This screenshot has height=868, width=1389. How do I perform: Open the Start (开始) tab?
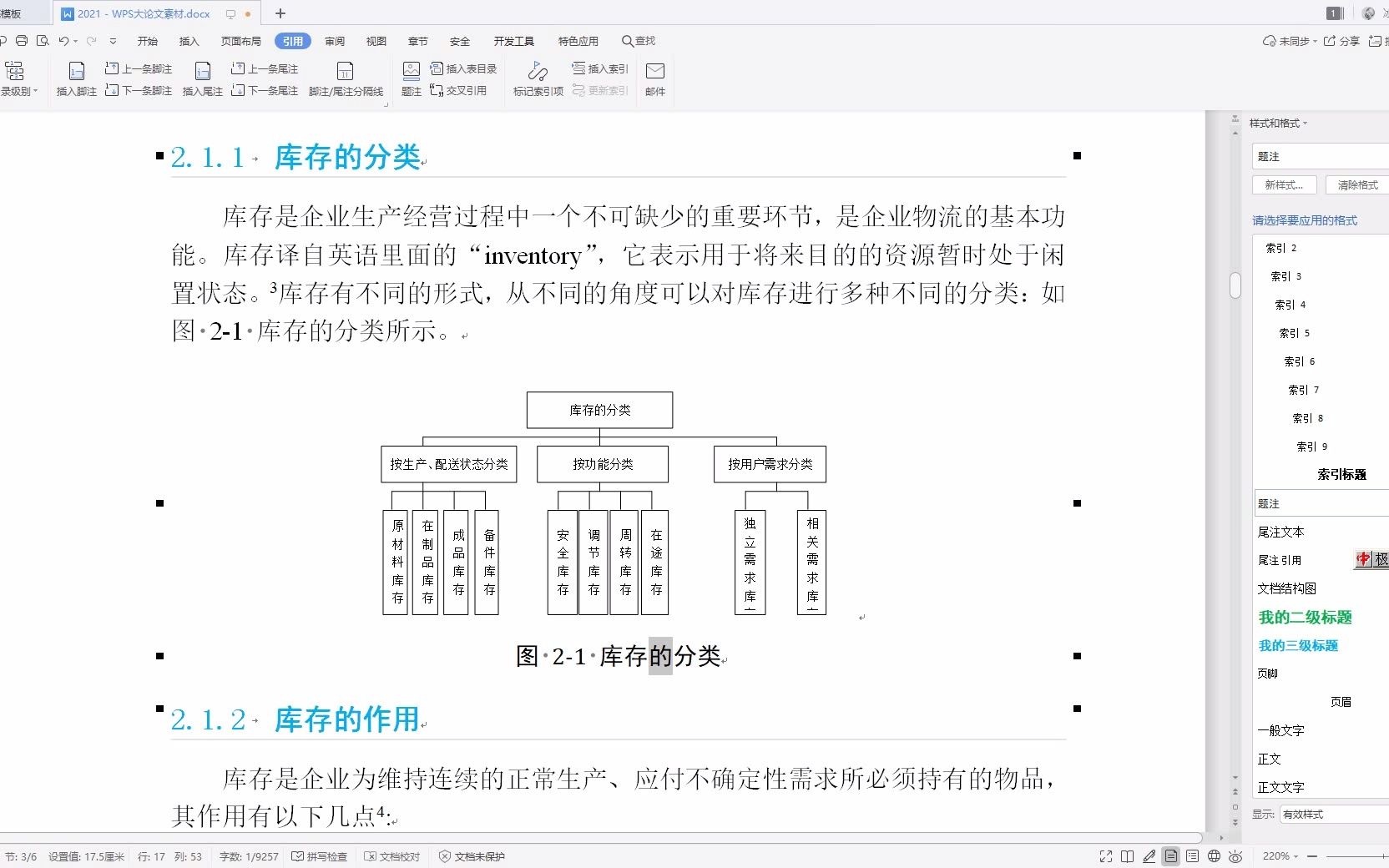[148, 41]
